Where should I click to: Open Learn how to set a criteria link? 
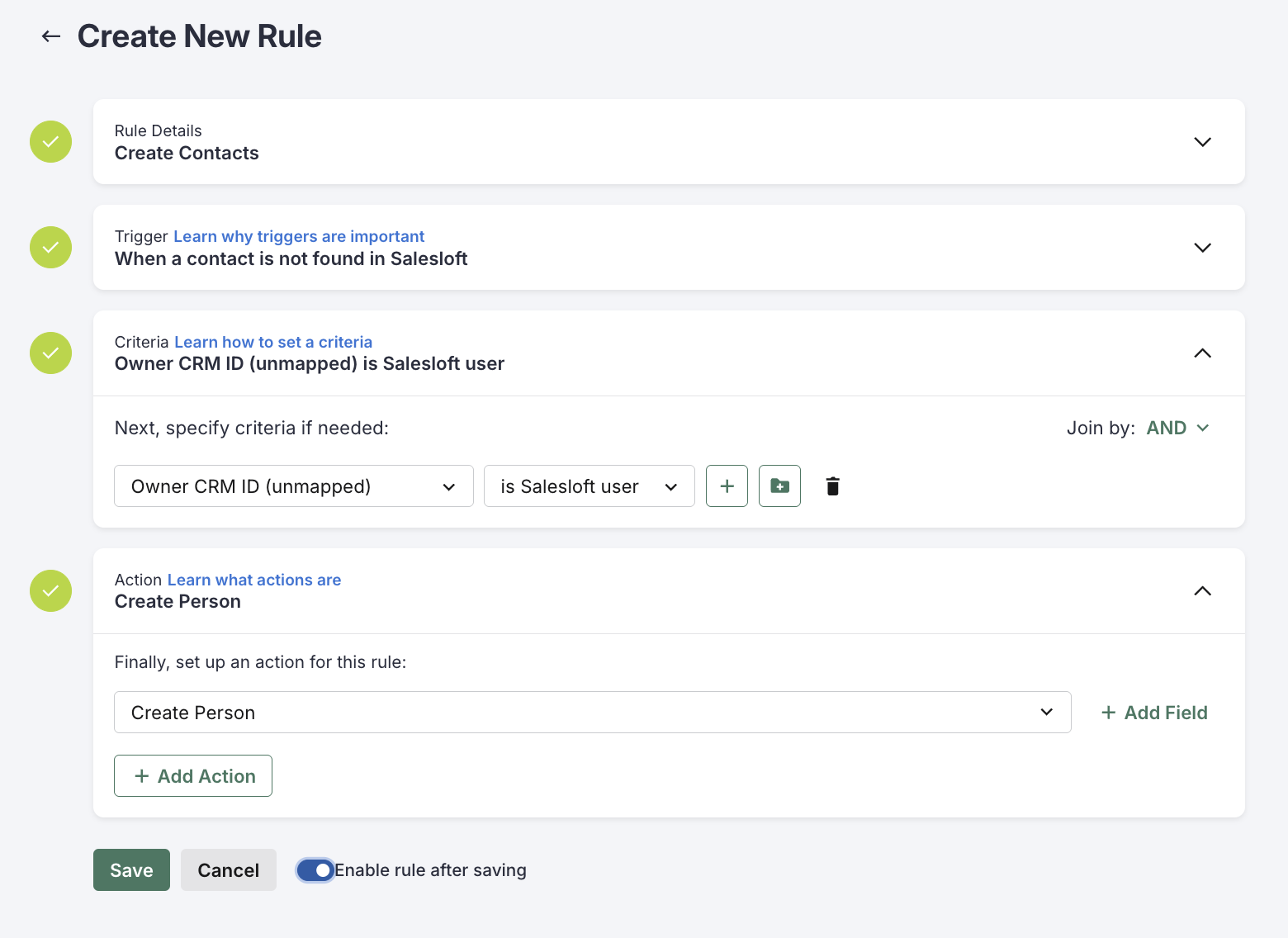(273, 342)
